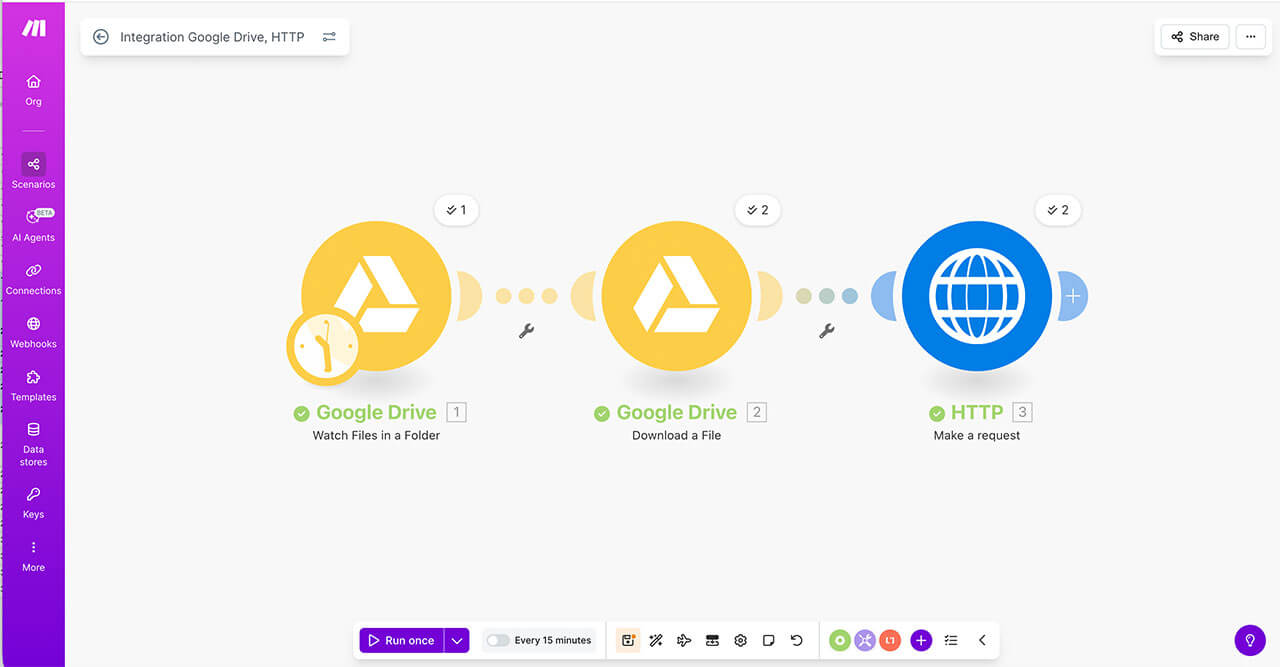The width and height of the screenshot is (1280, 667).
Task: Open scenario settings gear in bottom toolbar
Action: 740,640
